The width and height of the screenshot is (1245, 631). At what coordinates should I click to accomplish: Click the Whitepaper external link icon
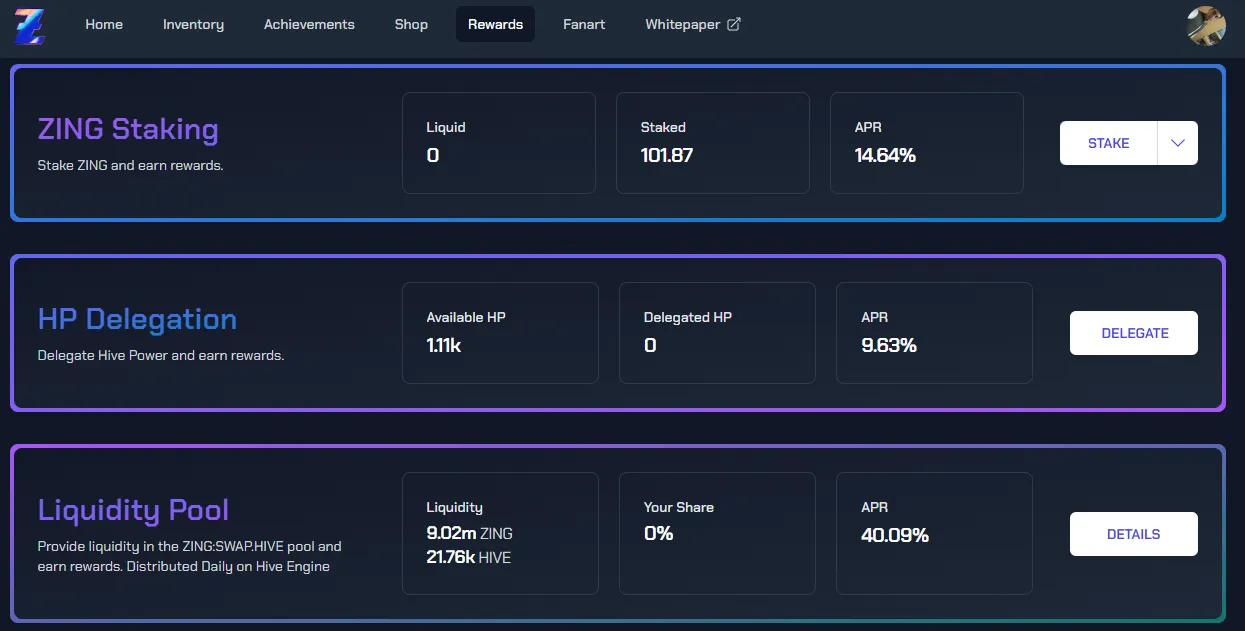(733, 24)
